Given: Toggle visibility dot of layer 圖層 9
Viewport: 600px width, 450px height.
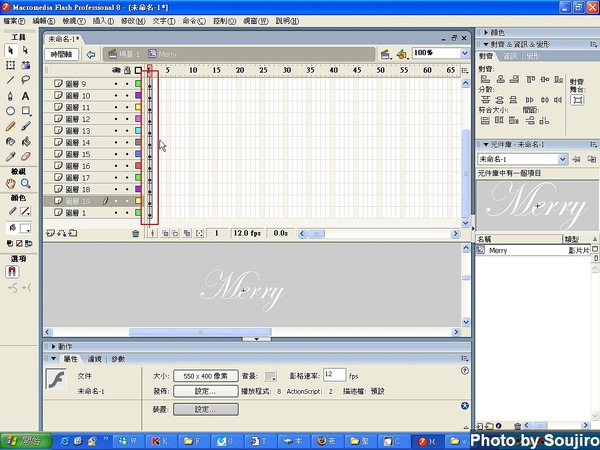Looking at the screenshot, I should pos(116,84).
